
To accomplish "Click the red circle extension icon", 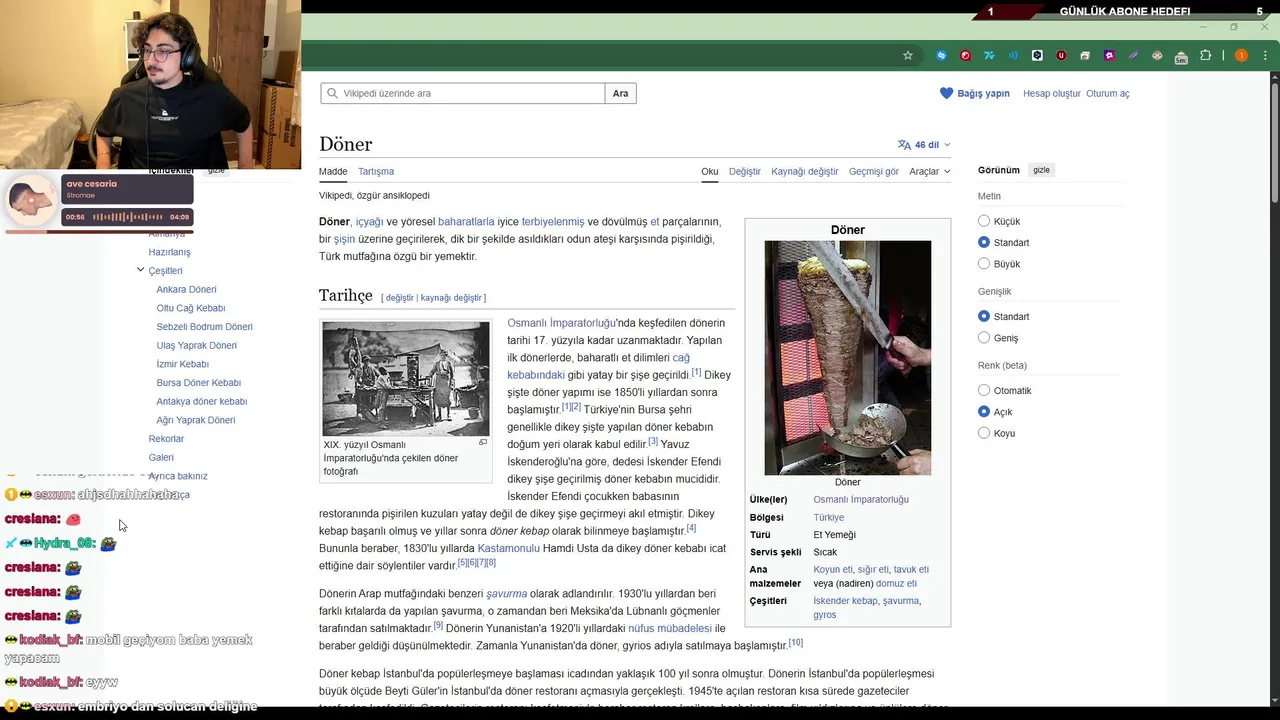I will pyautogui.click(x=965, y=55).
